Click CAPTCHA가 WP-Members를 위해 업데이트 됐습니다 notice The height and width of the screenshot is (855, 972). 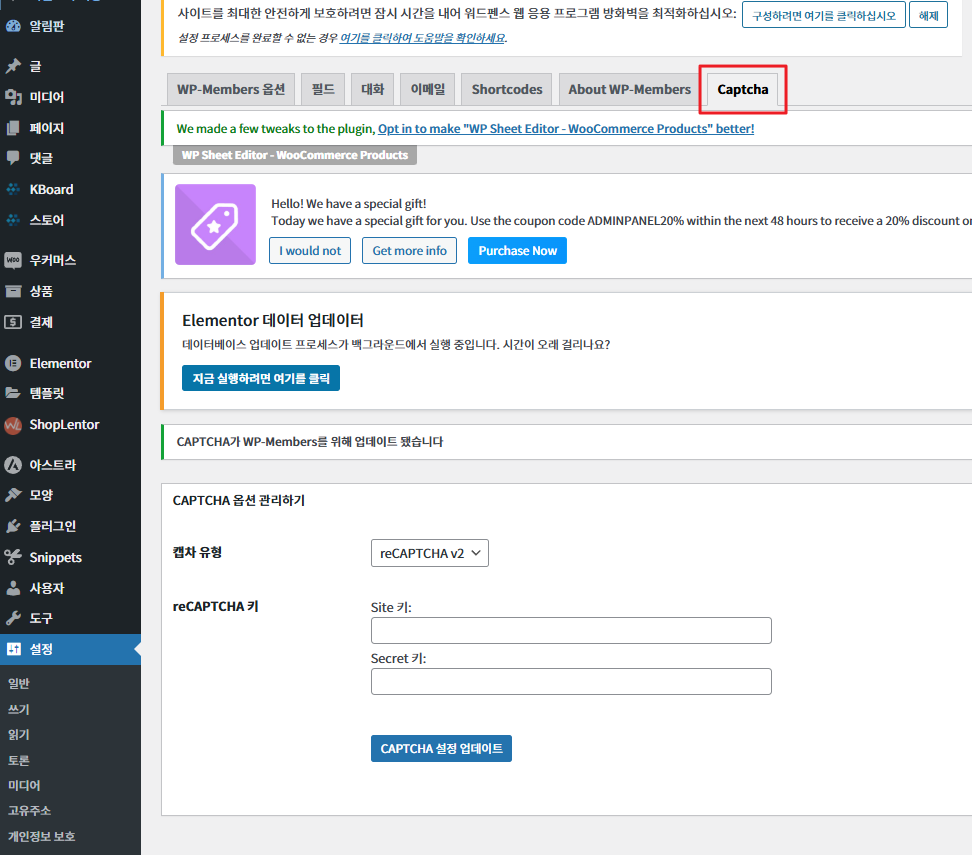coord(310,441)
